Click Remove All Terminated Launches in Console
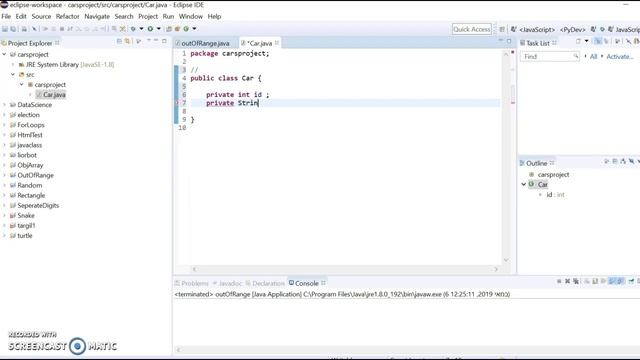 point(576,281)
